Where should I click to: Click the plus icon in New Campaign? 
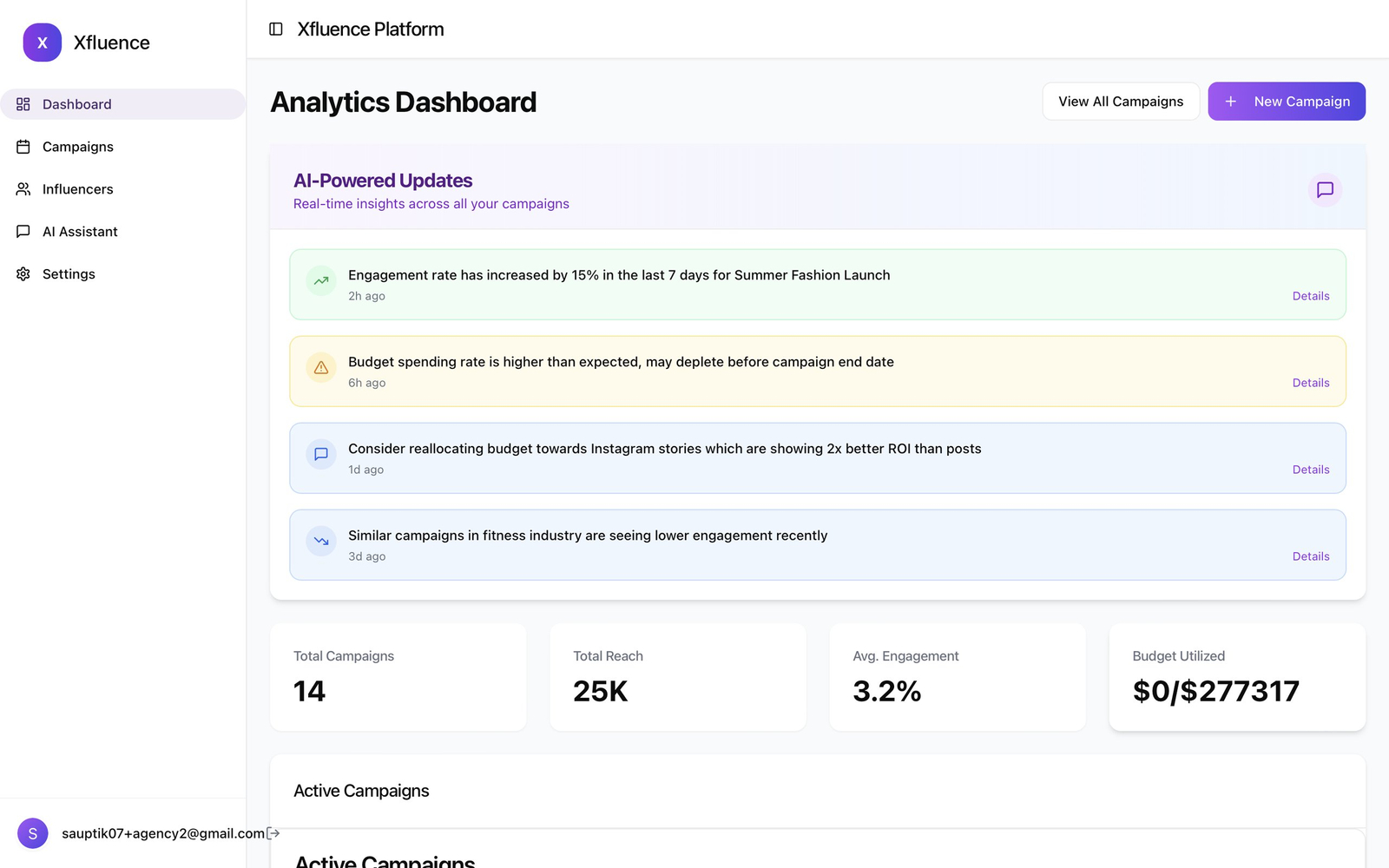pos(1230,102)
